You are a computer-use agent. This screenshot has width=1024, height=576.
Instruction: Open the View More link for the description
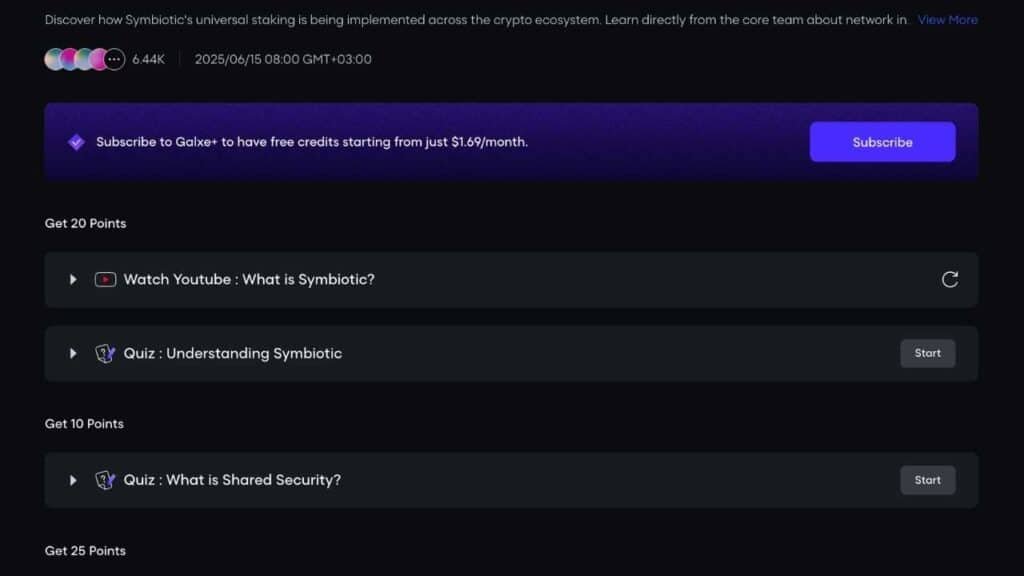947,19
